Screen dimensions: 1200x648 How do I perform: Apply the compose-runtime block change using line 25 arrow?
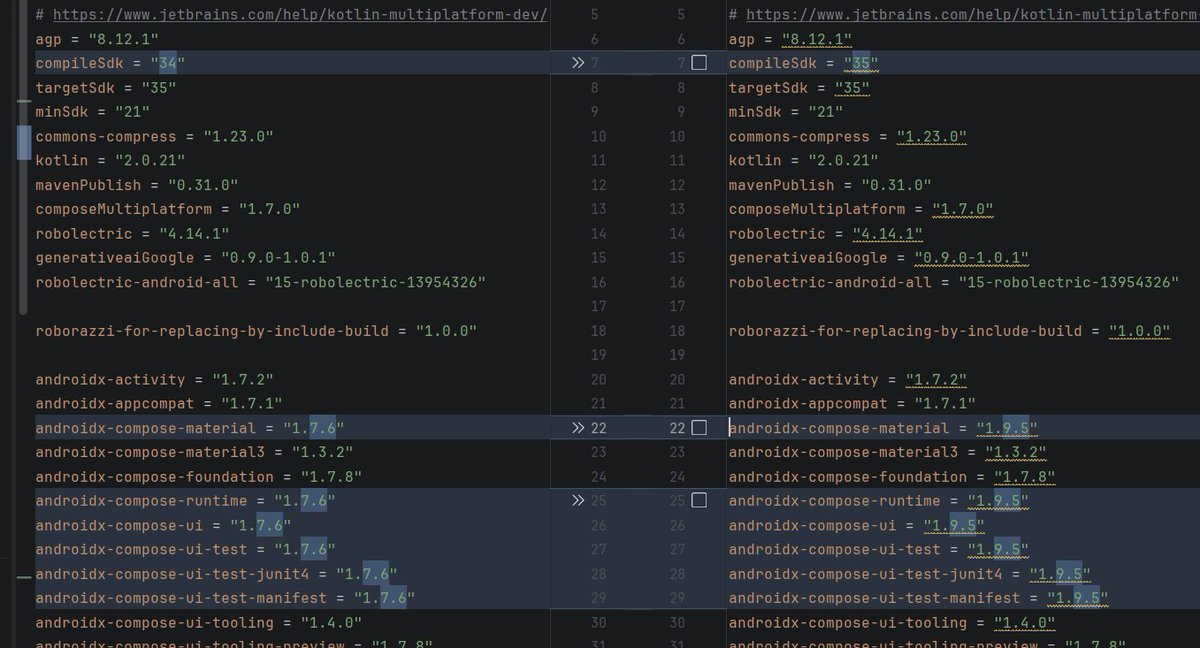tap(577, 501)
